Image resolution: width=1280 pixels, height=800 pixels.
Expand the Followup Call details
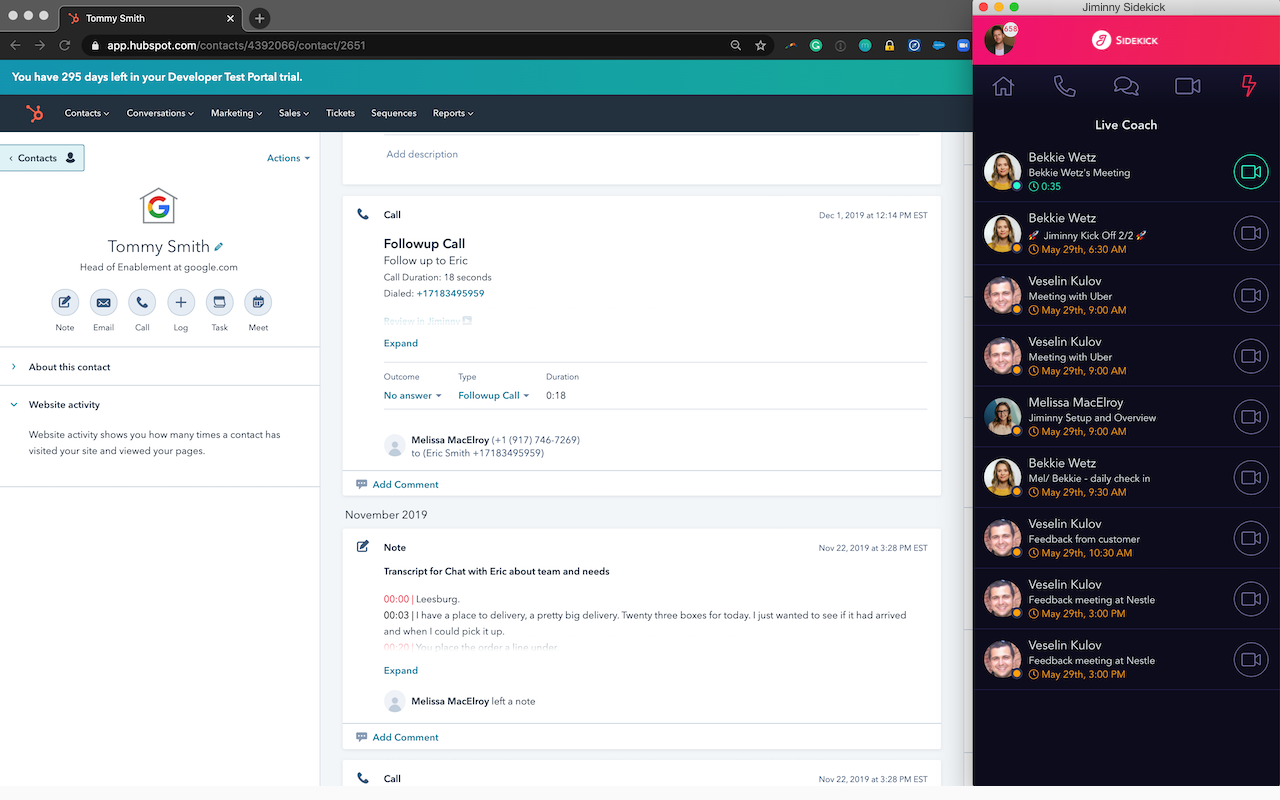[x=401, y=343]
